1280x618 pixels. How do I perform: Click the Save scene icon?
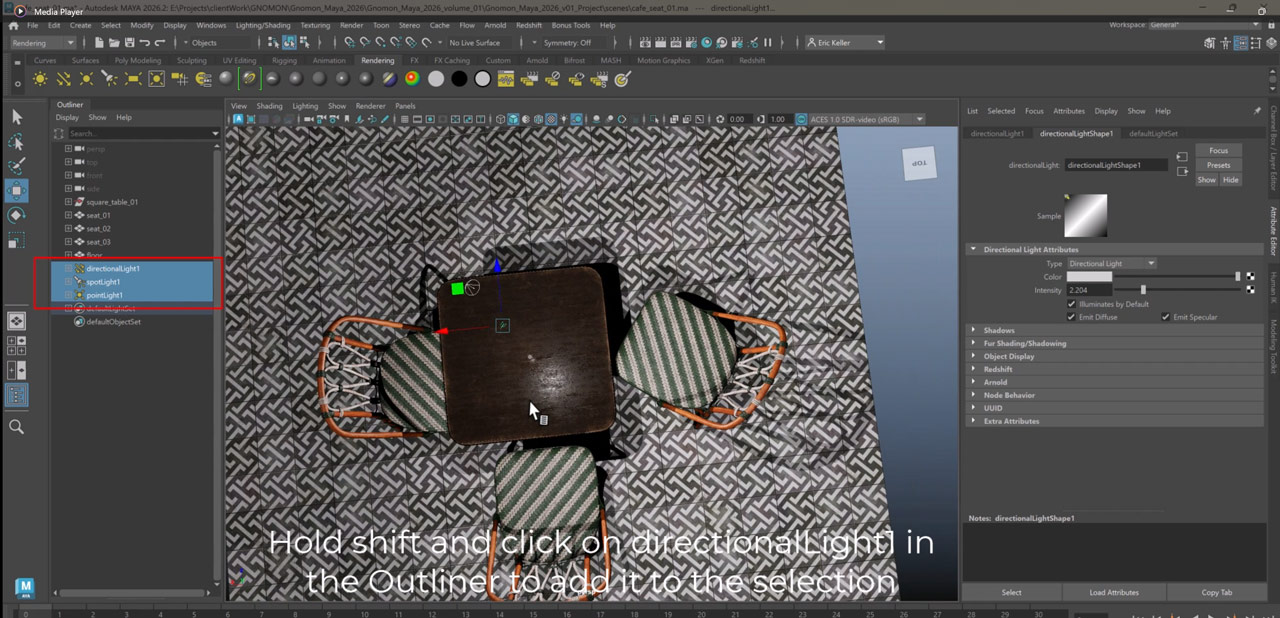(129, 43)
